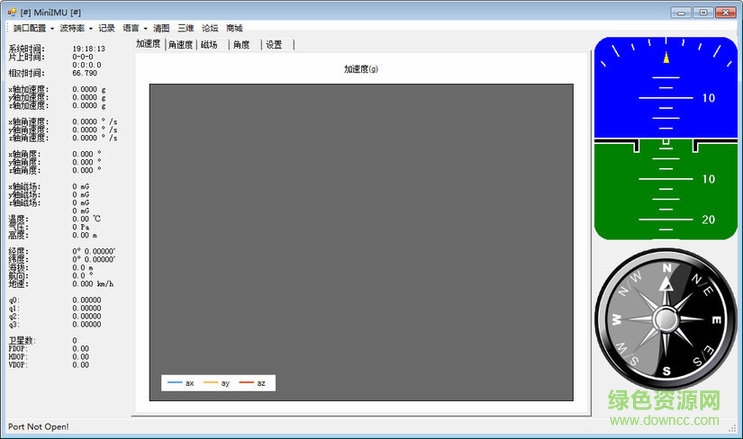Click the N marker on the compass
The width and height of the screenshot is (743, 439).
click(x=667, y=268)
